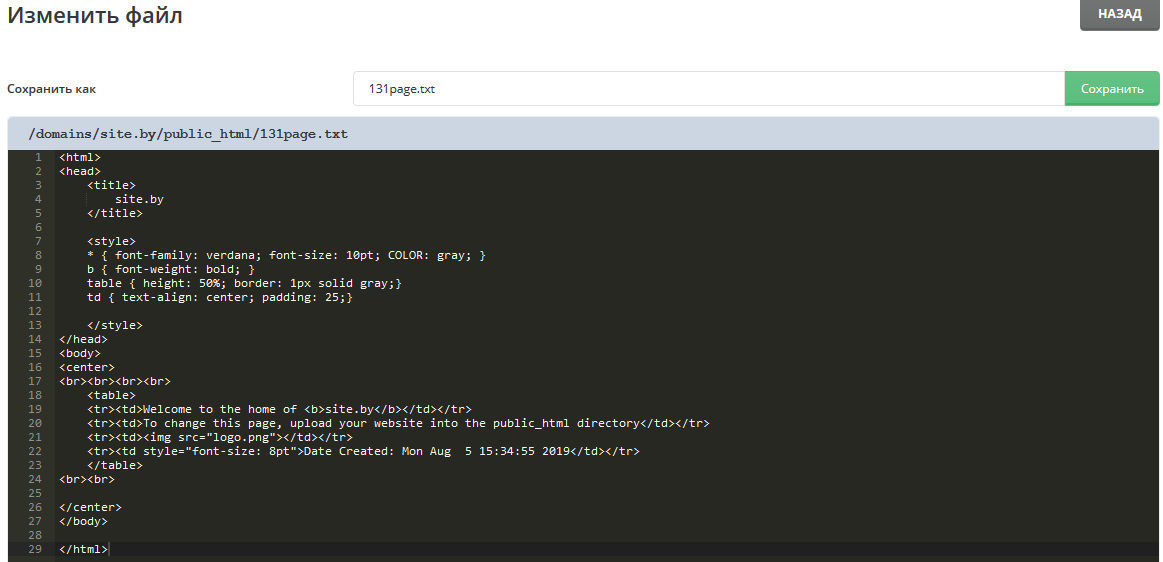Place cursor on opening title tag
The width and height of the screenshot is (1163, 562).
(111, 185)
